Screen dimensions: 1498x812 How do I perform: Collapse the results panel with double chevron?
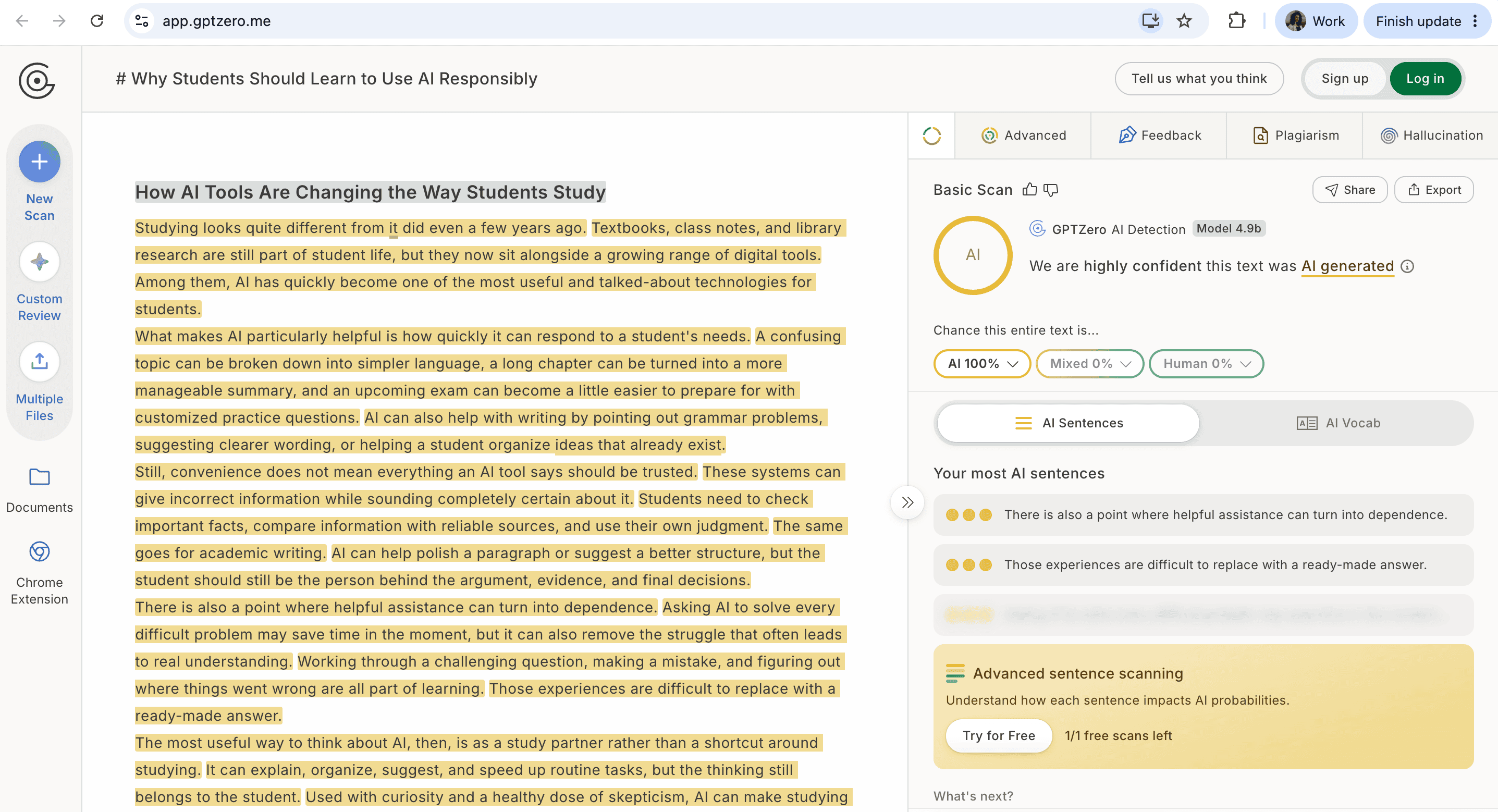(907, 502)
